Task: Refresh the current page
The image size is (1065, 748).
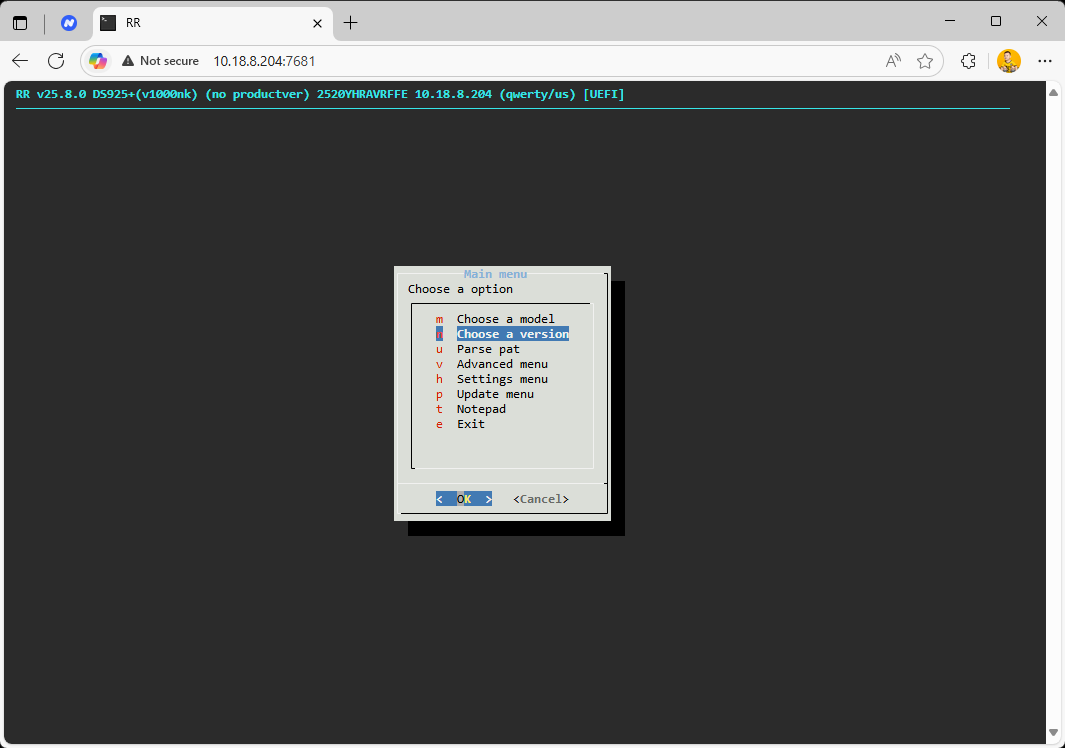Action: coord(56,61)
